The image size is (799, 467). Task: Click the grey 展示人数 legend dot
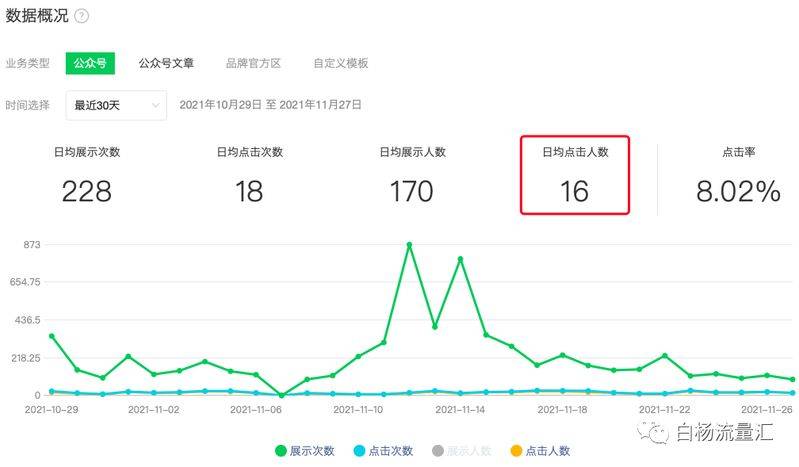[x=438, y=451]
